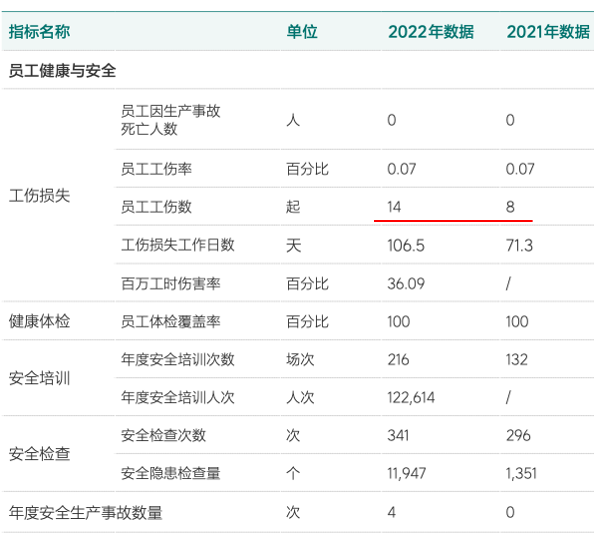Select the 122,614 value for 年度安全培训人次
Image resolution: width=594 pixels, height=541 pixels.
point(411,397)
